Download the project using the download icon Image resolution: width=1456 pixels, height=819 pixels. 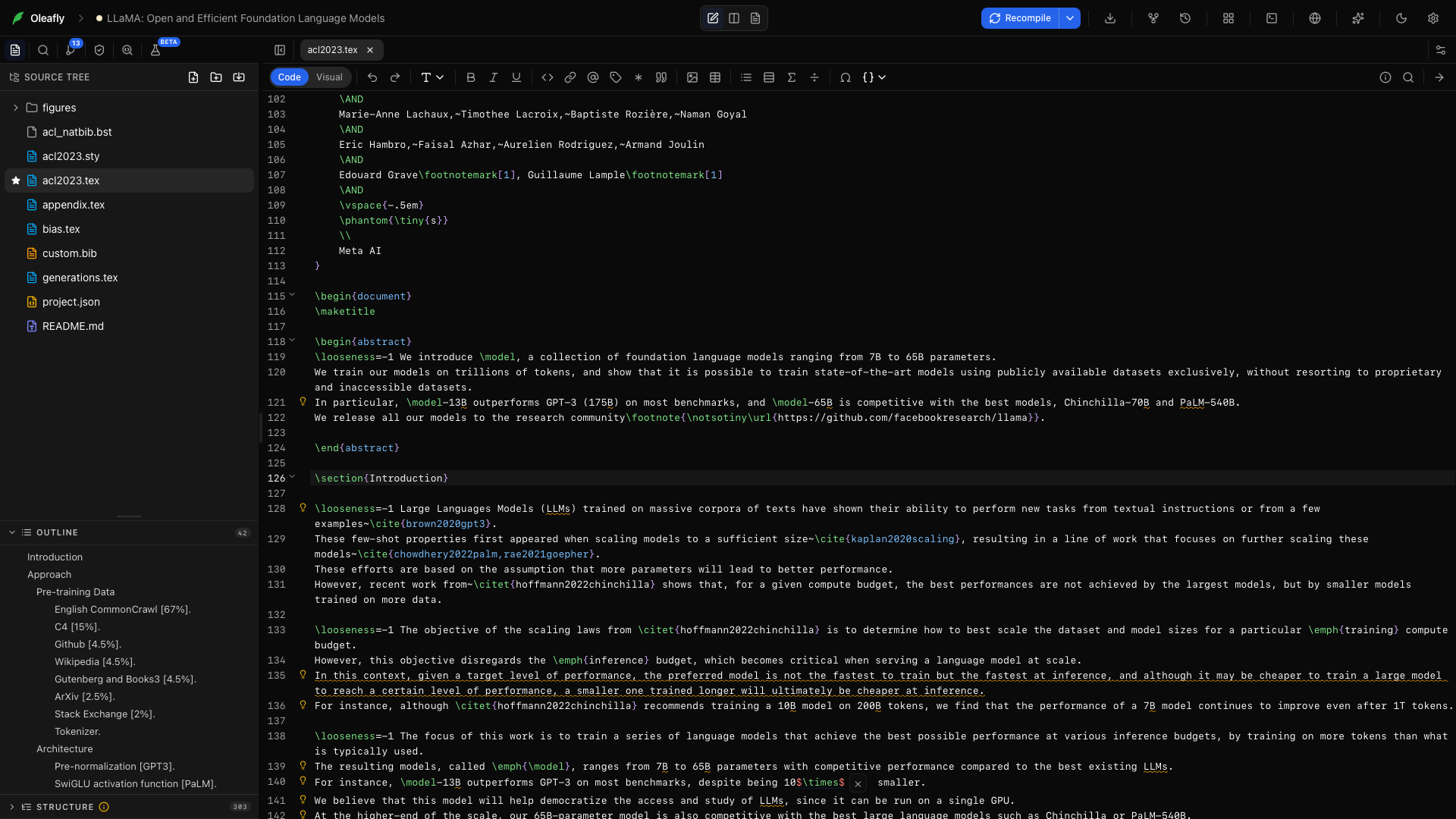tap(1110, 18)
